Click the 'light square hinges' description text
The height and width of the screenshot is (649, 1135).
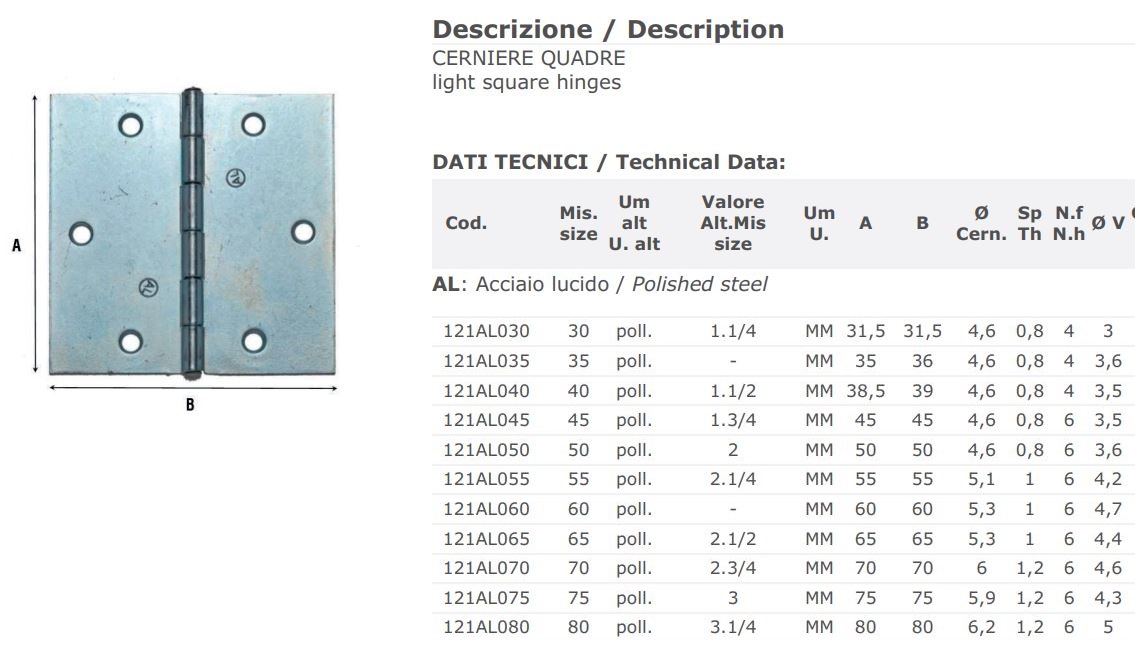[526, 82]
